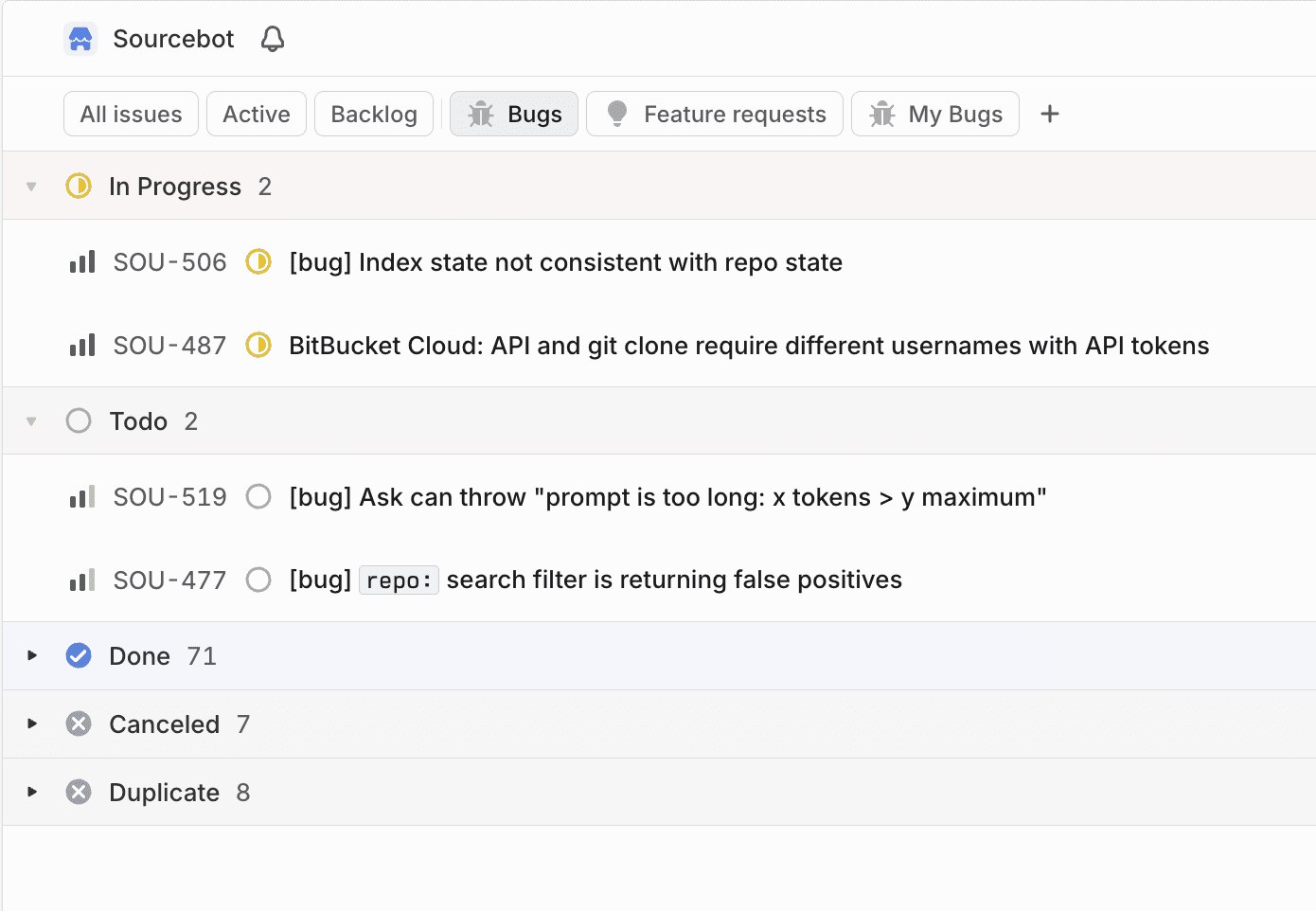This screenshot has width=1316, height=911.
Task: Change the status circle of SOU-487
Action: tap(258, 346)
